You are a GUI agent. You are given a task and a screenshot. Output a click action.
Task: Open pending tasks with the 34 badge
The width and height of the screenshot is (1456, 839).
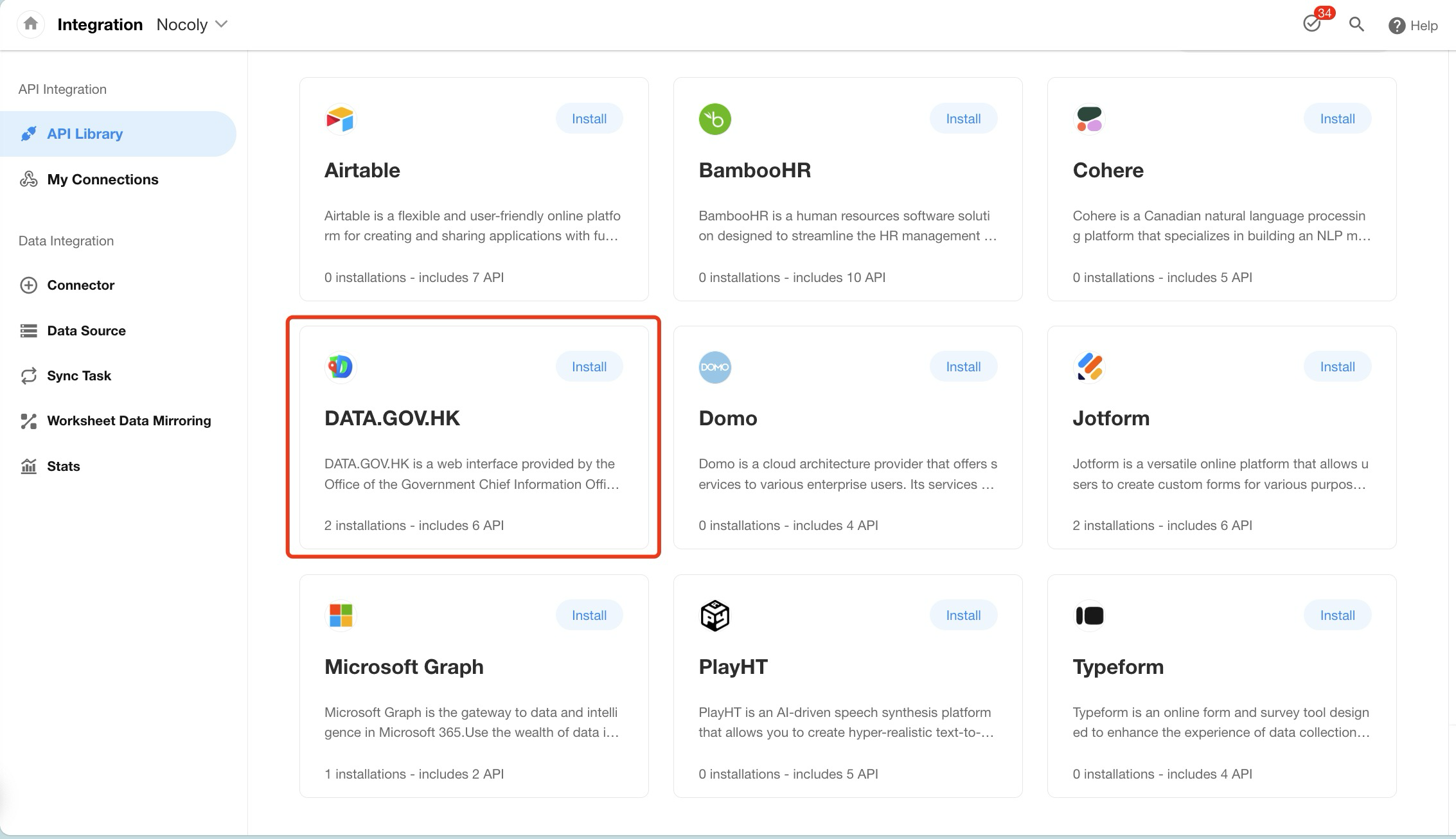[1312, 24]
